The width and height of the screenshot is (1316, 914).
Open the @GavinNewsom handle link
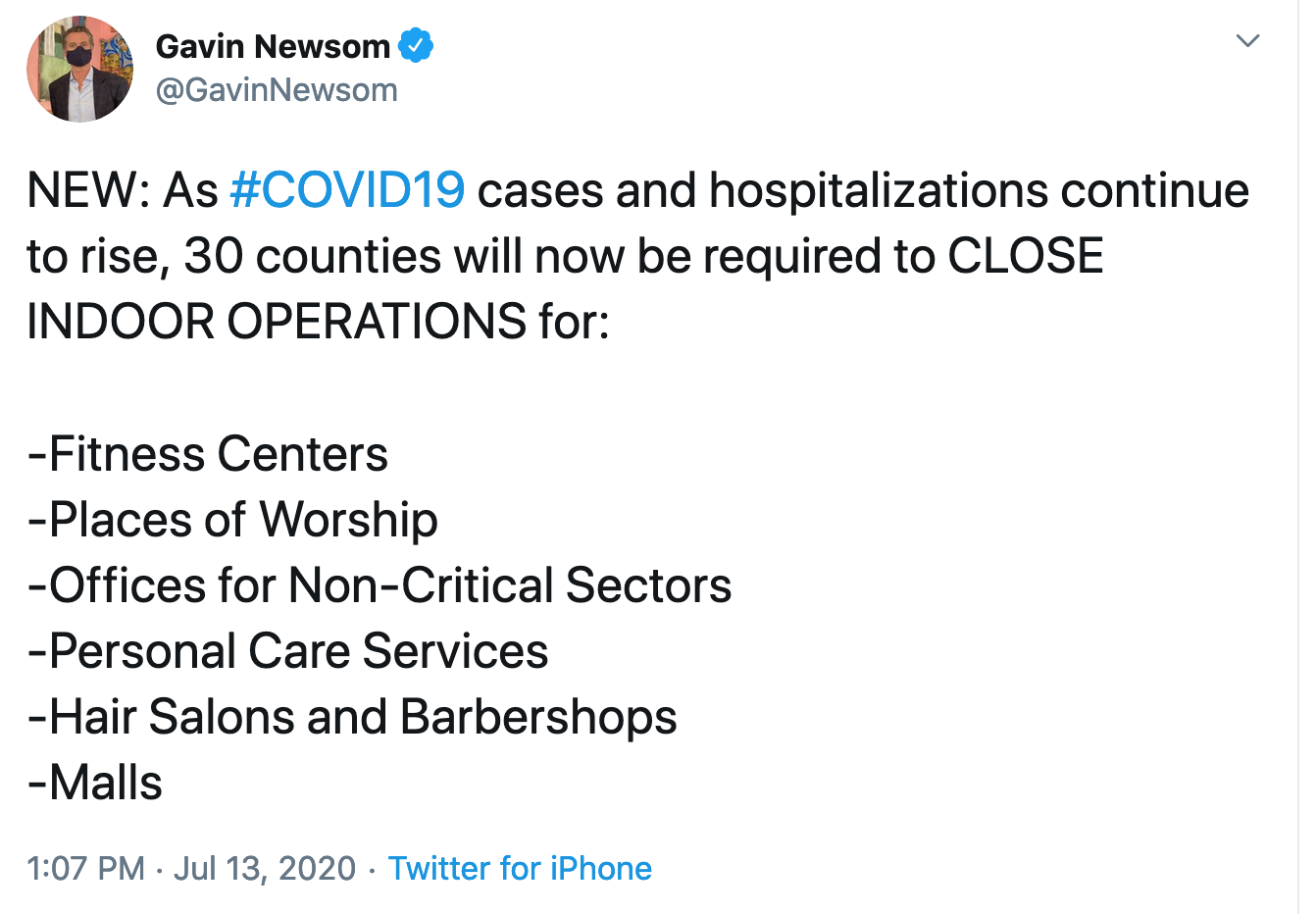point(277,90)
